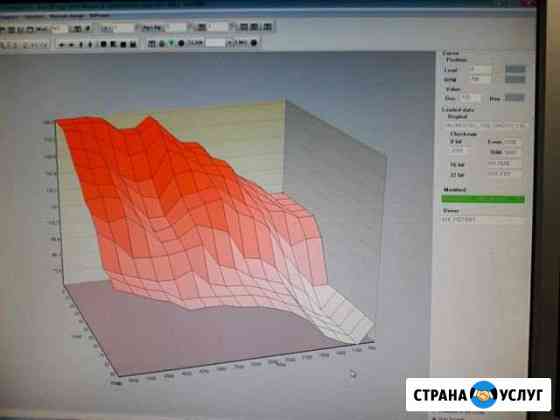560x420 pixels.
Task: Click the 16 bit checksum value field
Action: [x=504, y=164]
